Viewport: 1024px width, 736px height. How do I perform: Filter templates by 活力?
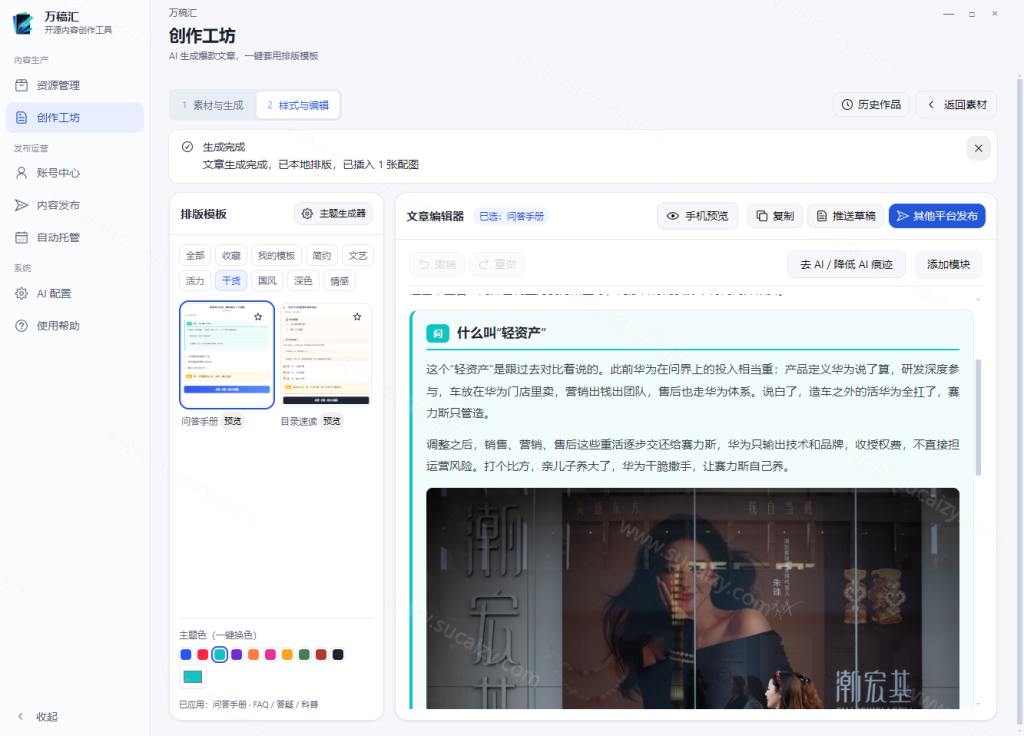point(195,281)
